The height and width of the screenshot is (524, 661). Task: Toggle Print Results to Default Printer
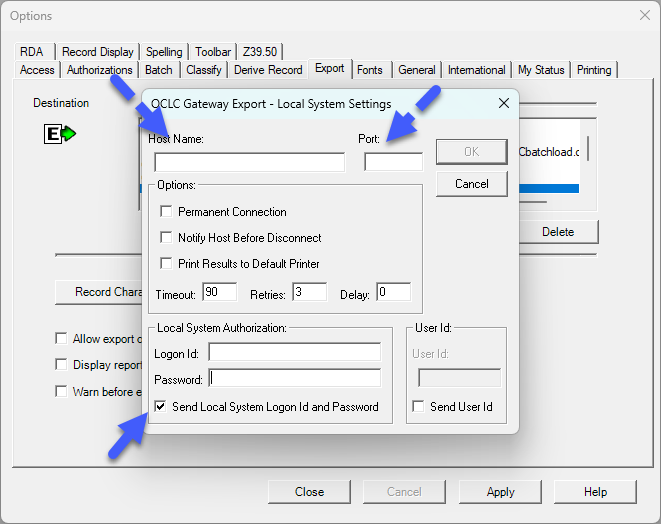coord(166,263)
